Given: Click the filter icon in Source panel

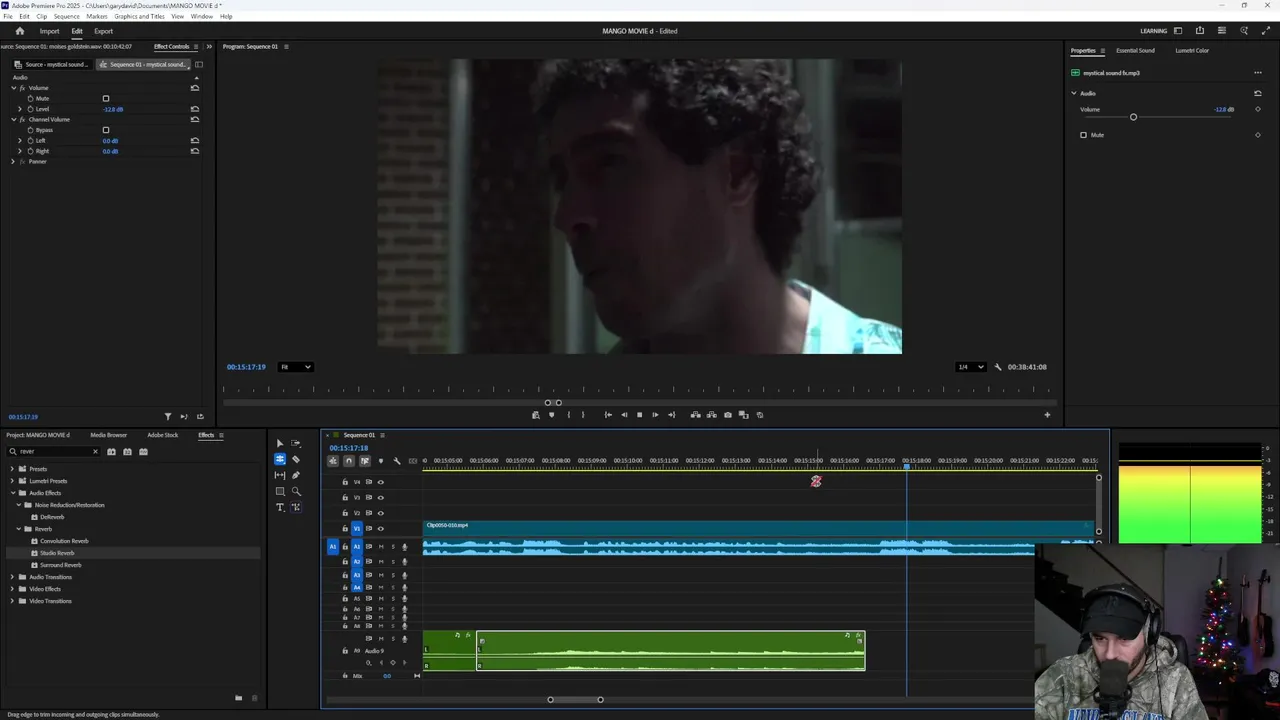Looking at the screenshot, I should click(x=168, y=416).
